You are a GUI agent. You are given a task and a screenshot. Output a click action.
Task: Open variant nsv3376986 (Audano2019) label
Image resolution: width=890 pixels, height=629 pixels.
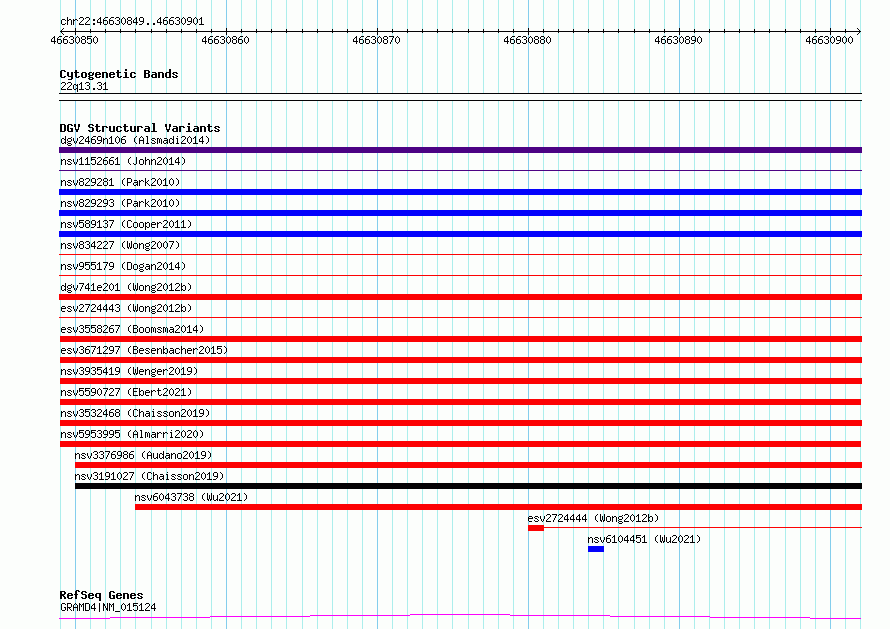click(143, 455)
